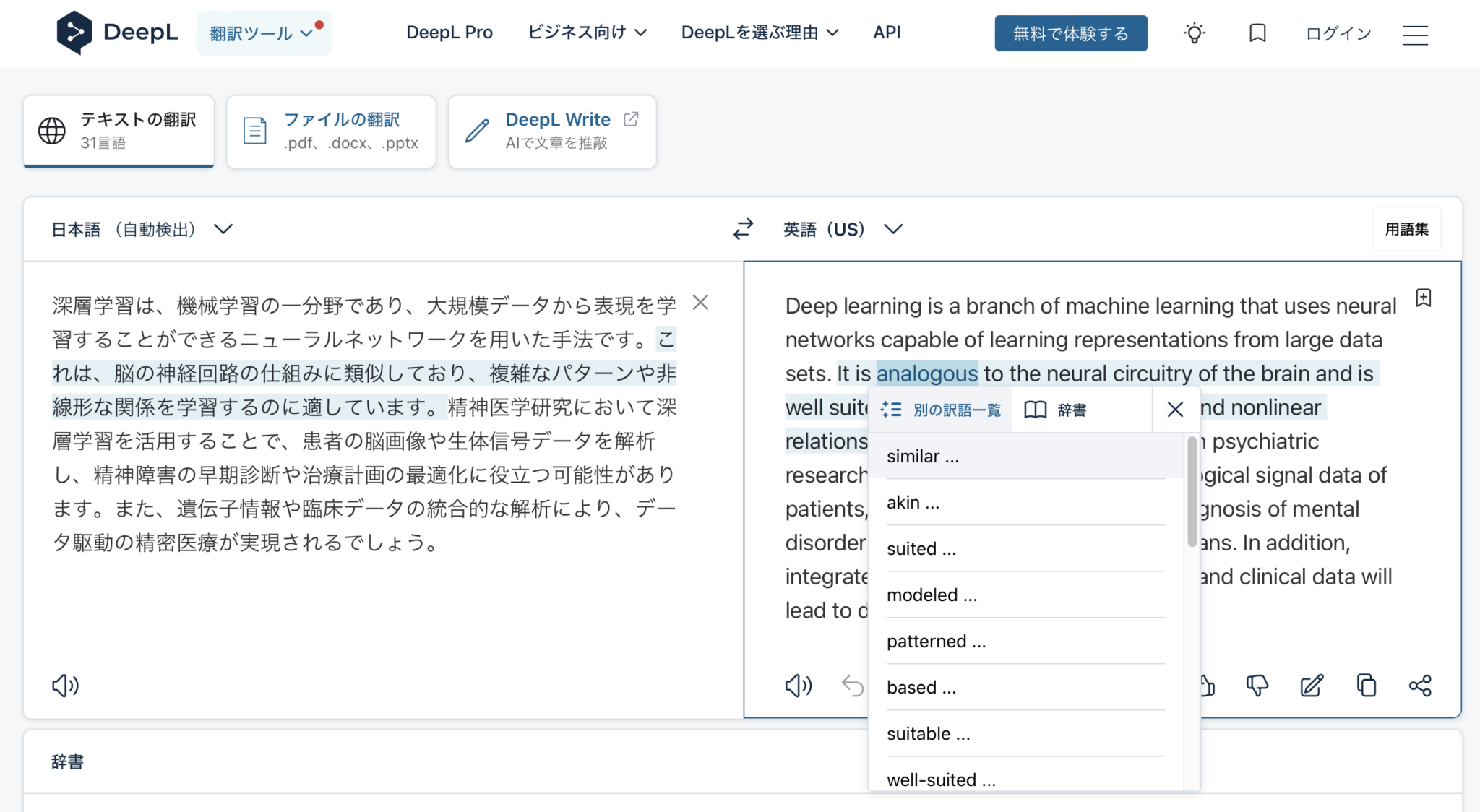Copy the translation to clipboard
1480x812 pixels.
click(1366, 686)
